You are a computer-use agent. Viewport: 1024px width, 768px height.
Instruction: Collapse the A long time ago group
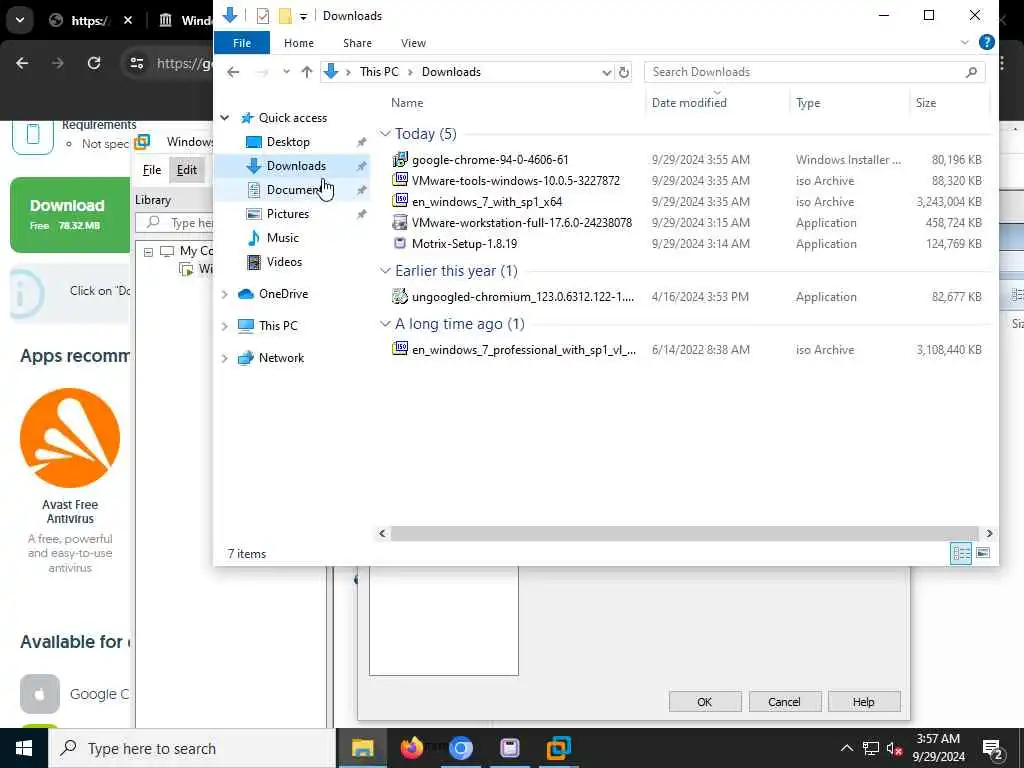[385, 324]
